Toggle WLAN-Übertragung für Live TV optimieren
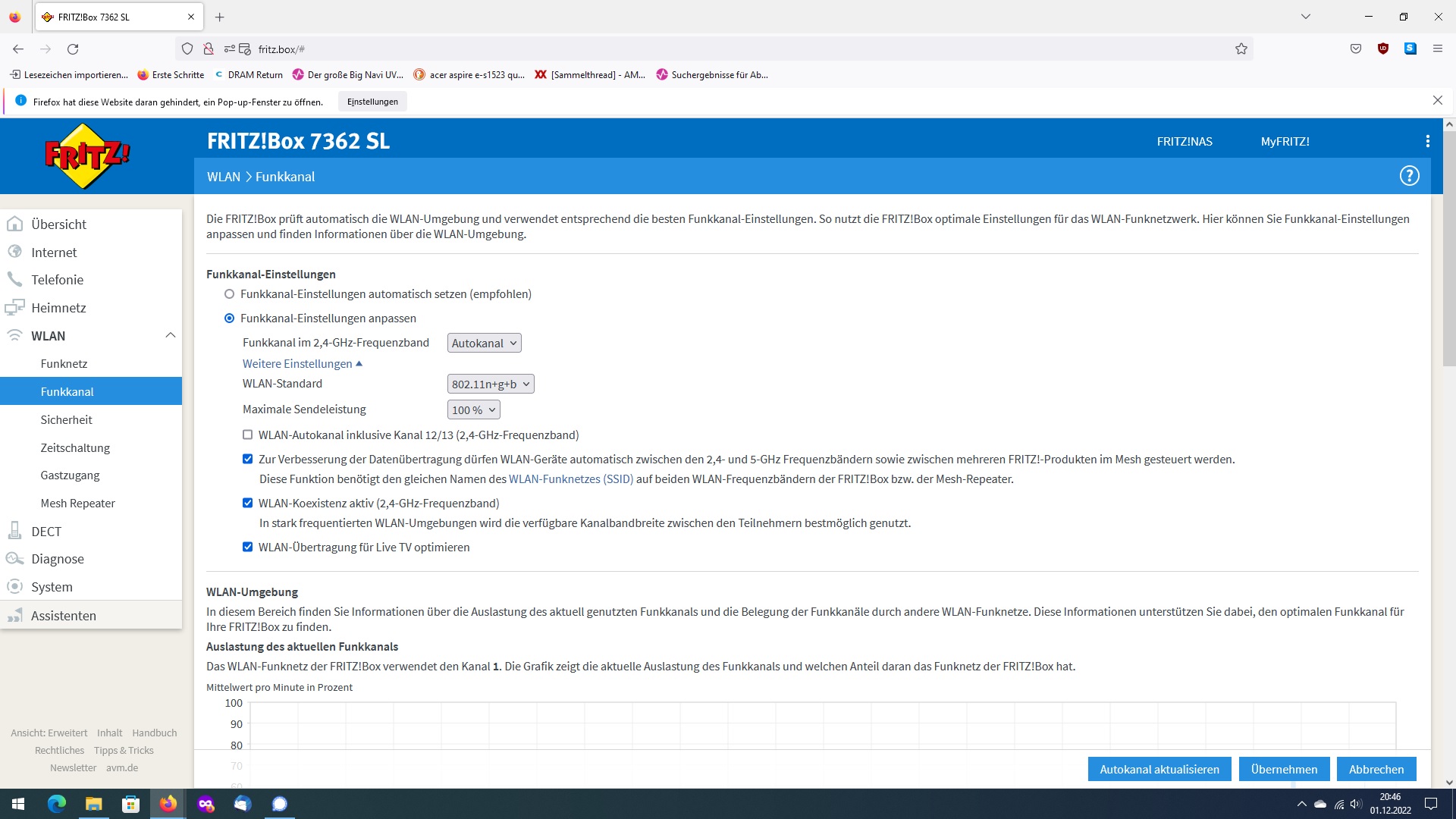This screenshot has width=1456, height=819. pyautogui.click(x=247, y=548)
